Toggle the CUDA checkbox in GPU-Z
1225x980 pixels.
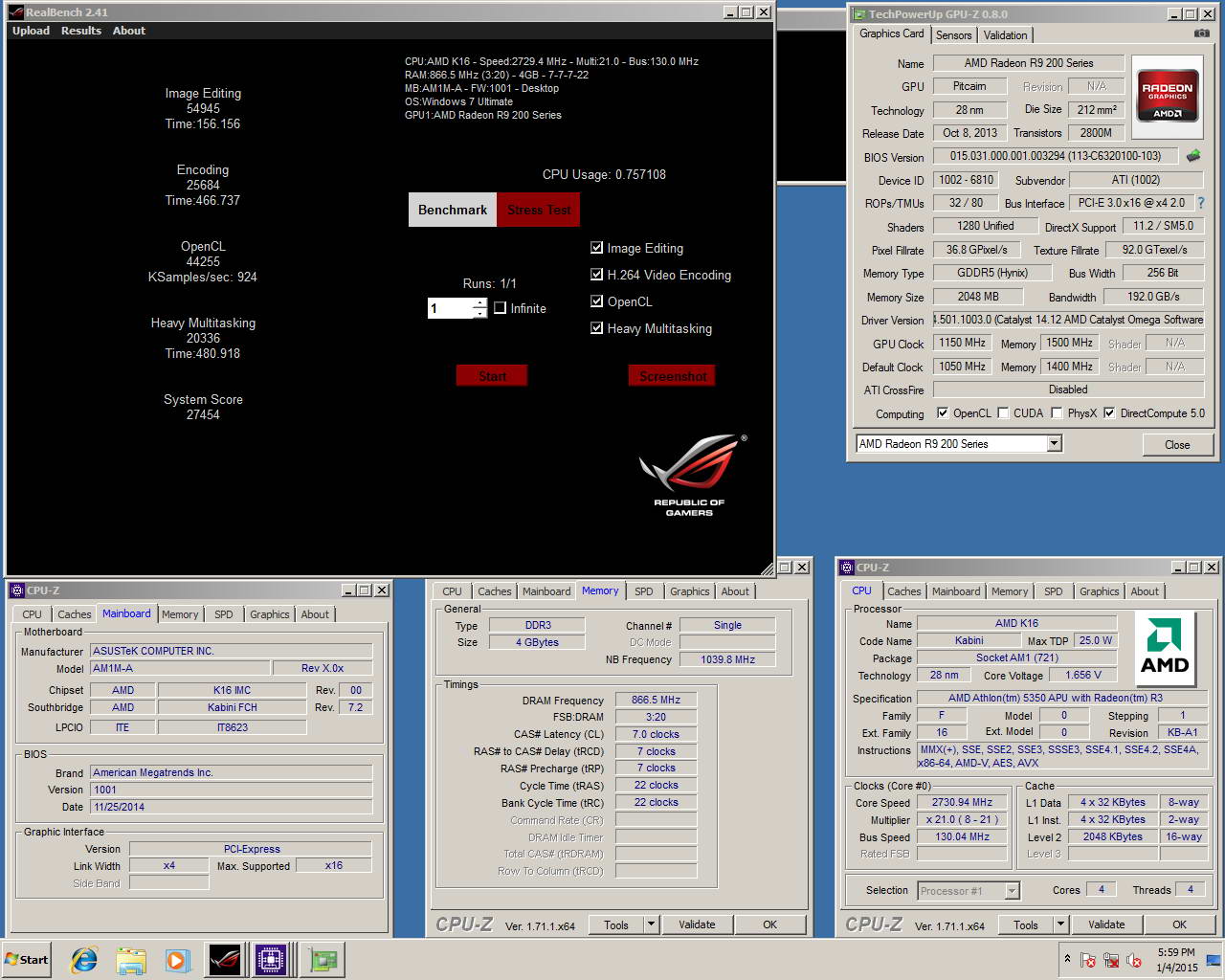coord(1003,413)
